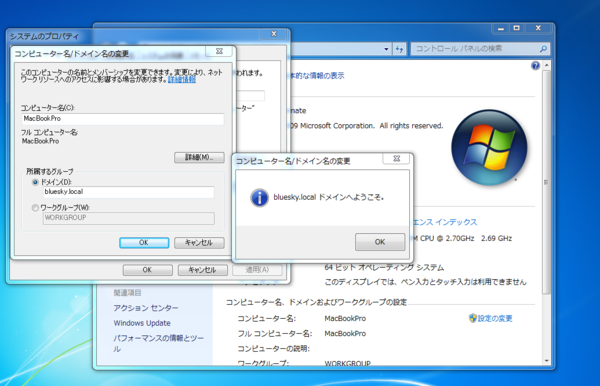This screenshot has height=386, width=600.
Task: Click the vertical scrollbar thumb in control panel
Action: [x=546, y=182]
